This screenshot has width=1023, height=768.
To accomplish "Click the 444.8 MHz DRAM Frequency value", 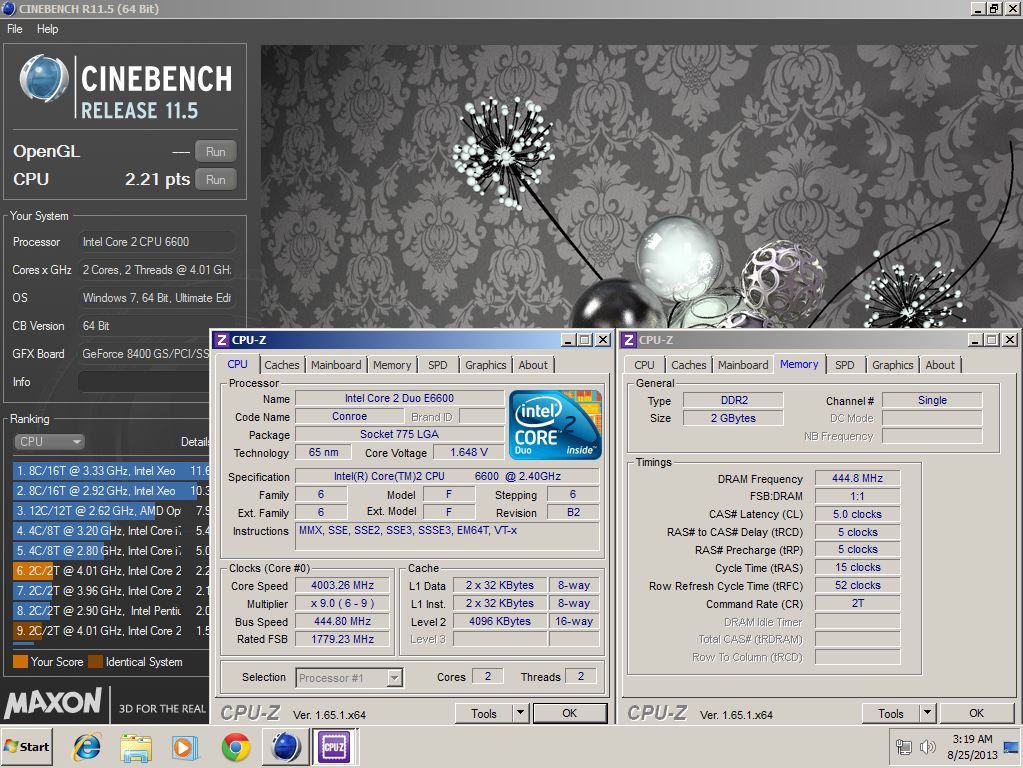I will [857, 478].
